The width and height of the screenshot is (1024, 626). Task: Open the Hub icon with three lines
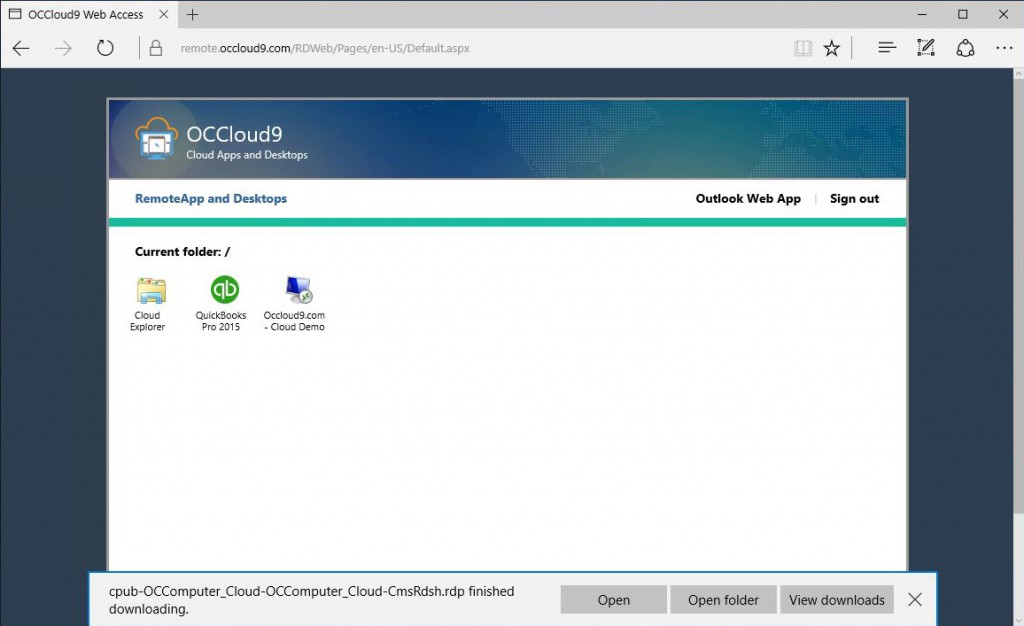tap(886, 48)
